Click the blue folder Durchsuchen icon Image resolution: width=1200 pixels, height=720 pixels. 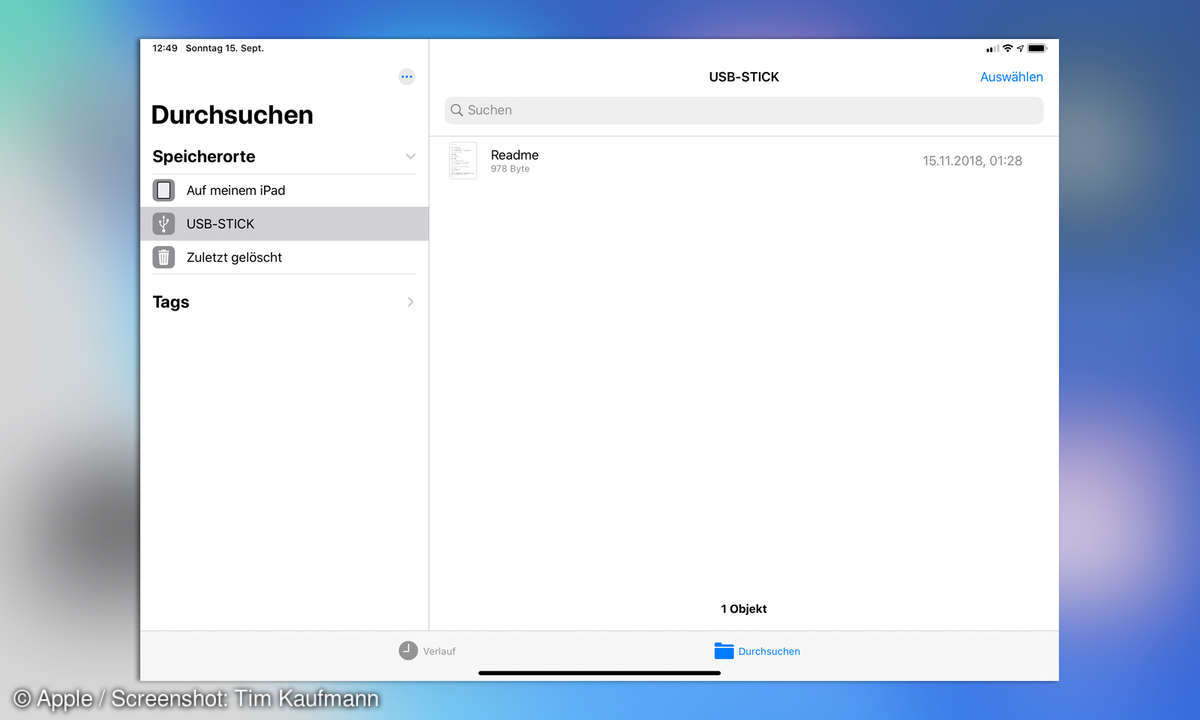click(x=724, y=650)
